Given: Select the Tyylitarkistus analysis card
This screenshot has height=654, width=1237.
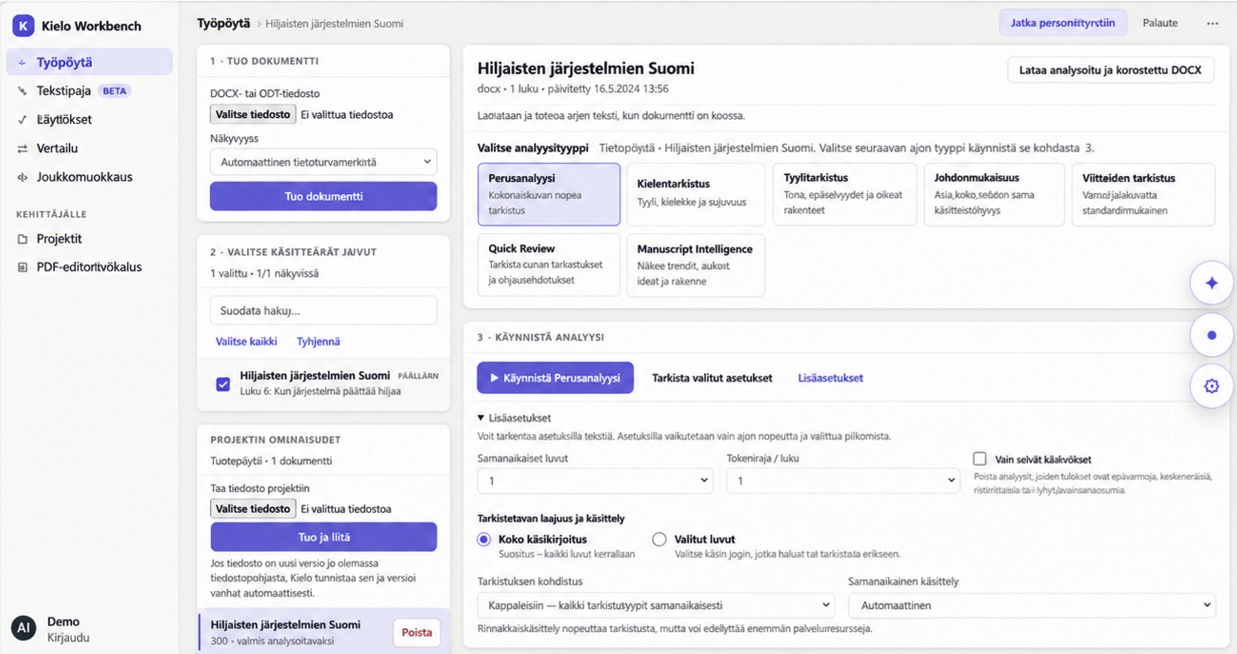Looking at the screenshot, I should click(845, 194).
